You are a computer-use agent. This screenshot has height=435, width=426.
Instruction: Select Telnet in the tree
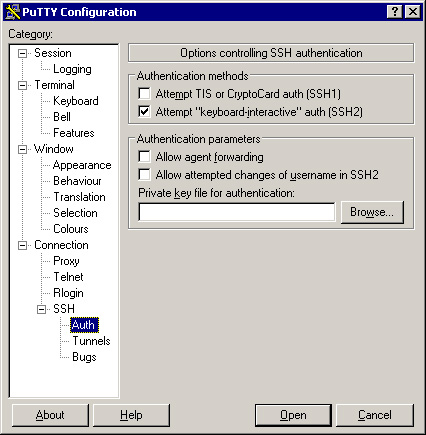tap(68, 277)
